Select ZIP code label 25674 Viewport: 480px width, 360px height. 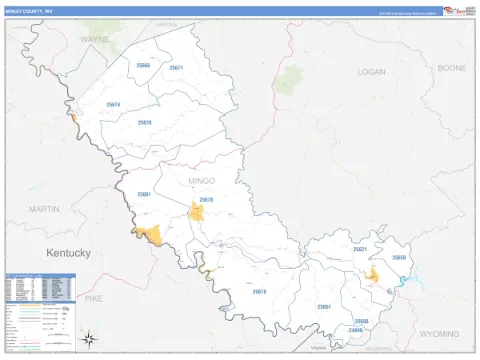click(x=113, y=105)
